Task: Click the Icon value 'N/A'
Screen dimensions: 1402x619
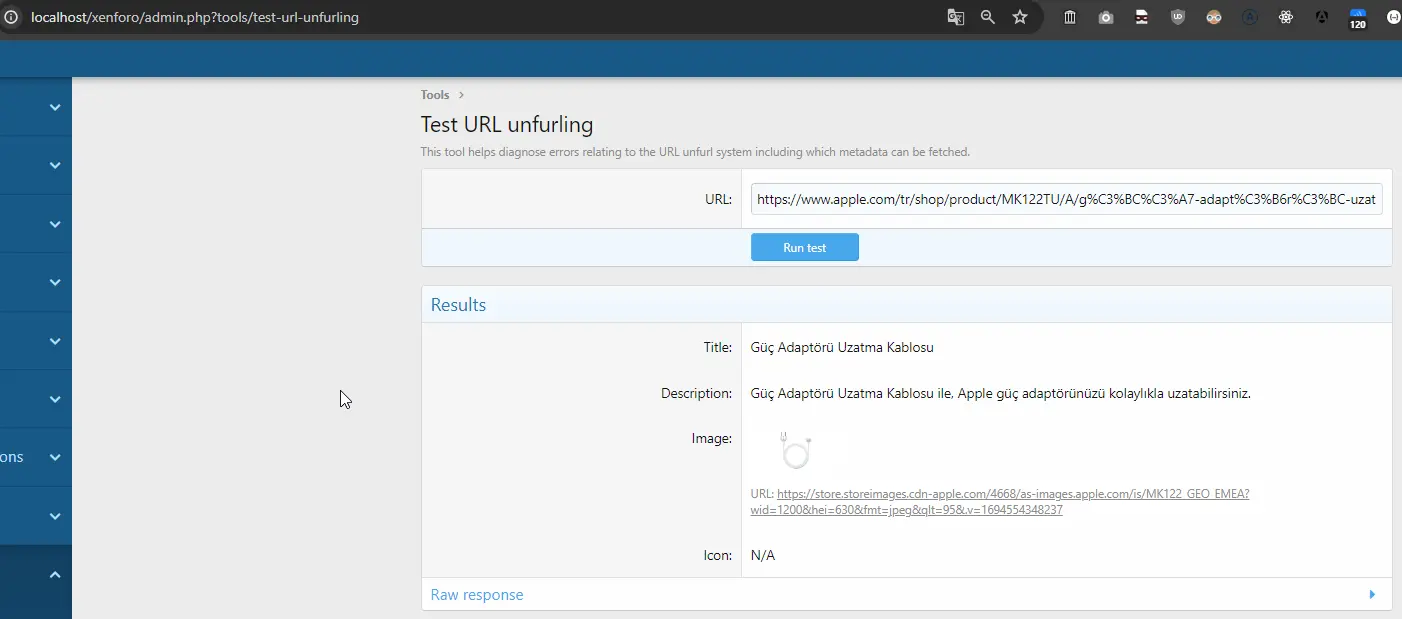Action: point(763,555)
